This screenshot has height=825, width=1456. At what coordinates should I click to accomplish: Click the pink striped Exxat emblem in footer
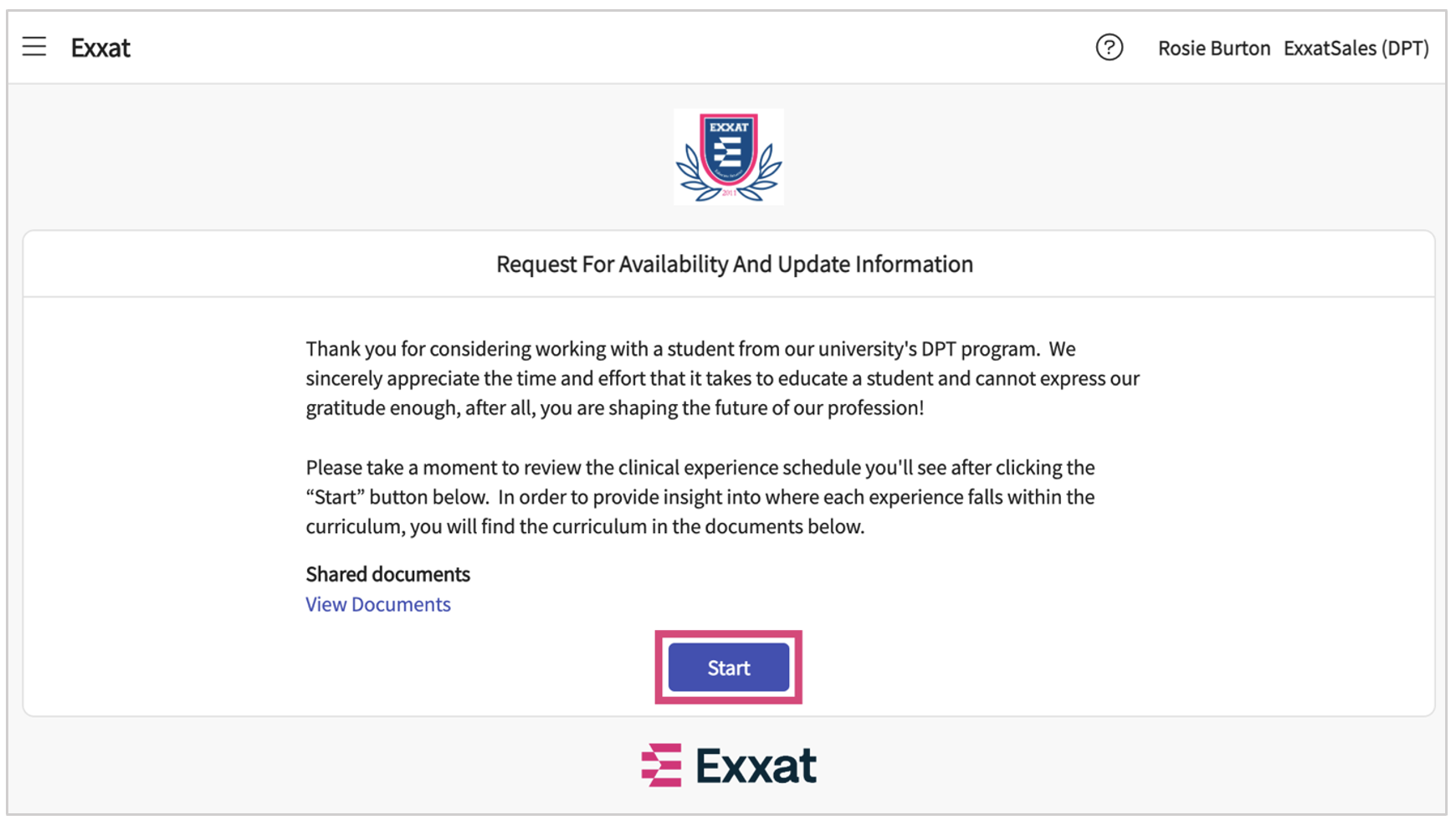(662, 765)
